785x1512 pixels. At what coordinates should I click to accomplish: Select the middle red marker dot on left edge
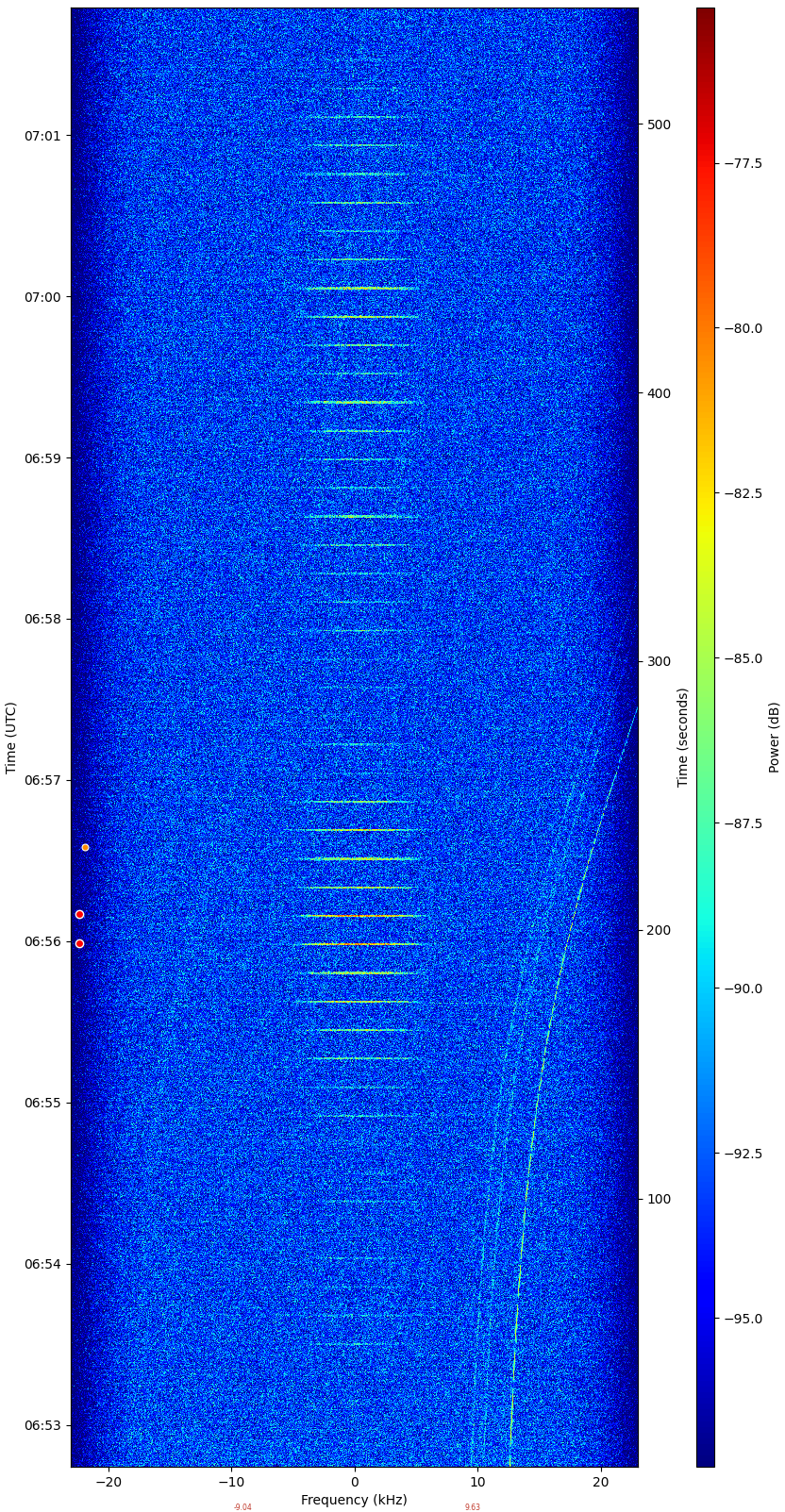(79, 914)
